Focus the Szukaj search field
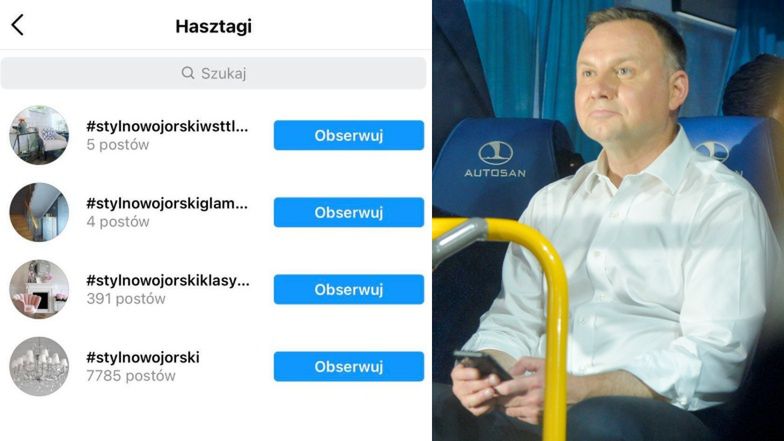The image size is (784, 441). click(214, 73)
